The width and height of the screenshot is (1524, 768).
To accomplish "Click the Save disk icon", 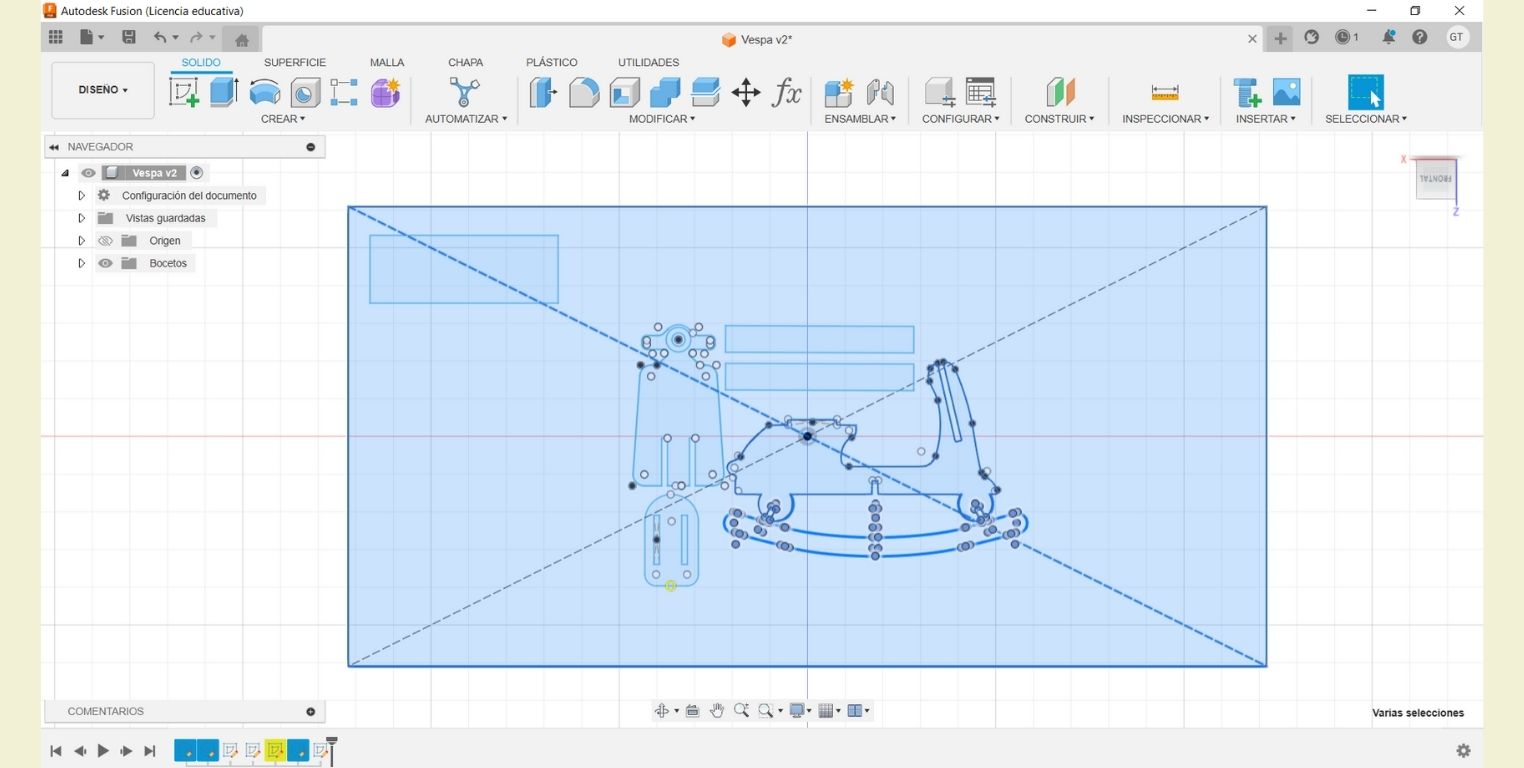I will (129, 38).
